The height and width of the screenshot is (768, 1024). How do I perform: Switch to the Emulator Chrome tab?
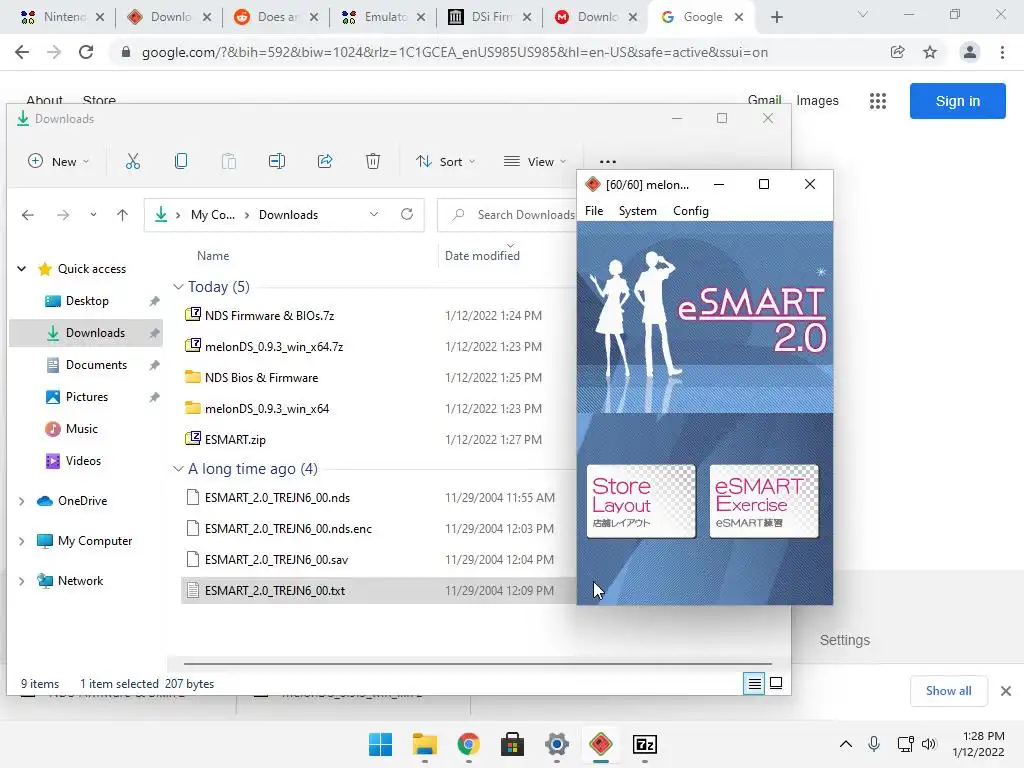tap(383, 17)
